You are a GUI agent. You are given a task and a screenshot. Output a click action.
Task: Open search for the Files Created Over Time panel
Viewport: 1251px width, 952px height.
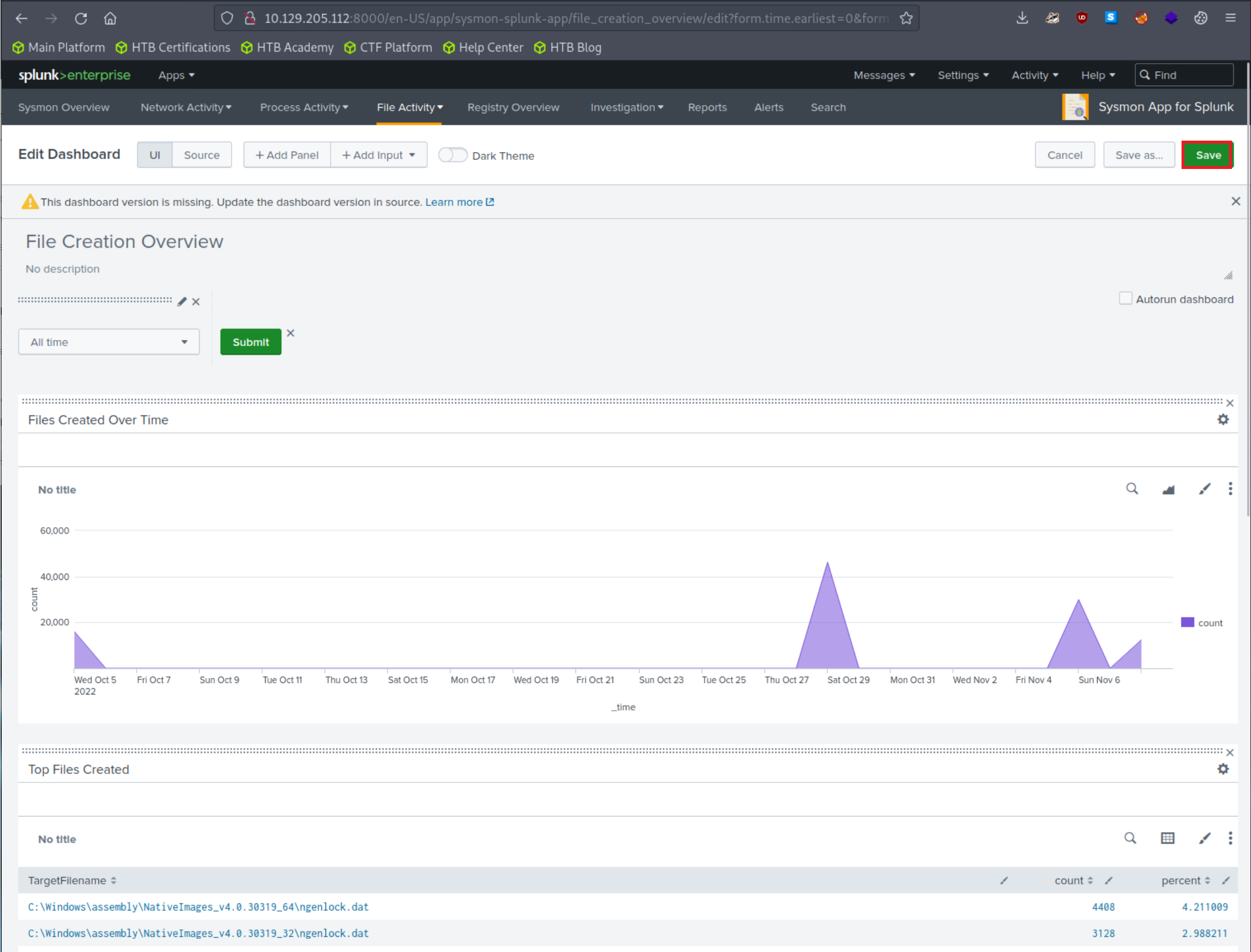[1131, 489]
